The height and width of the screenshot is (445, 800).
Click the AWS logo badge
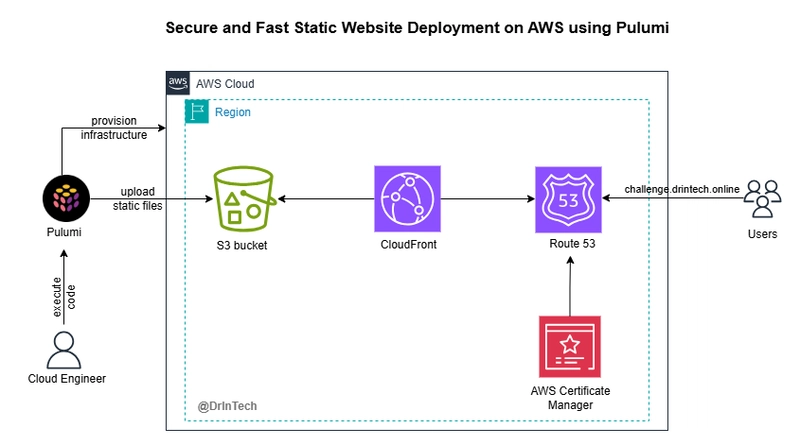point(178,83)
